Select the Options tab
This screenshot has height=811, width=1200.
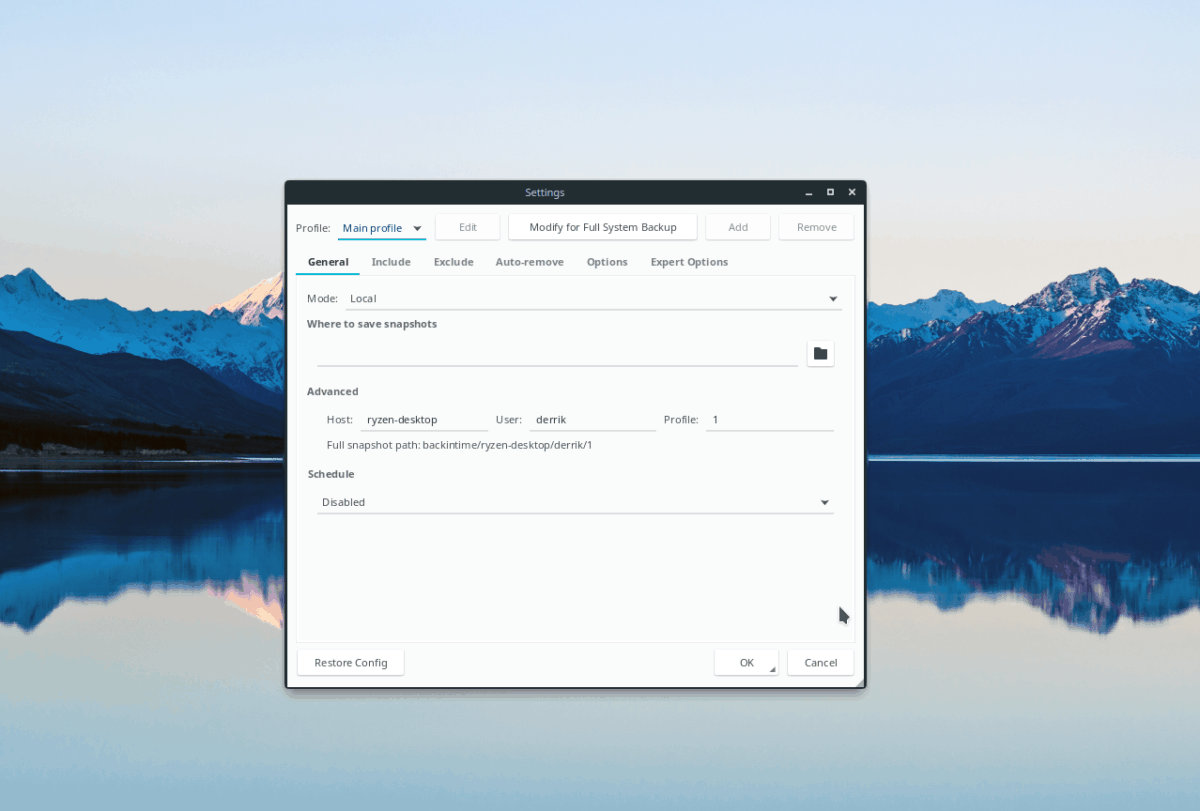coord(607,261)
